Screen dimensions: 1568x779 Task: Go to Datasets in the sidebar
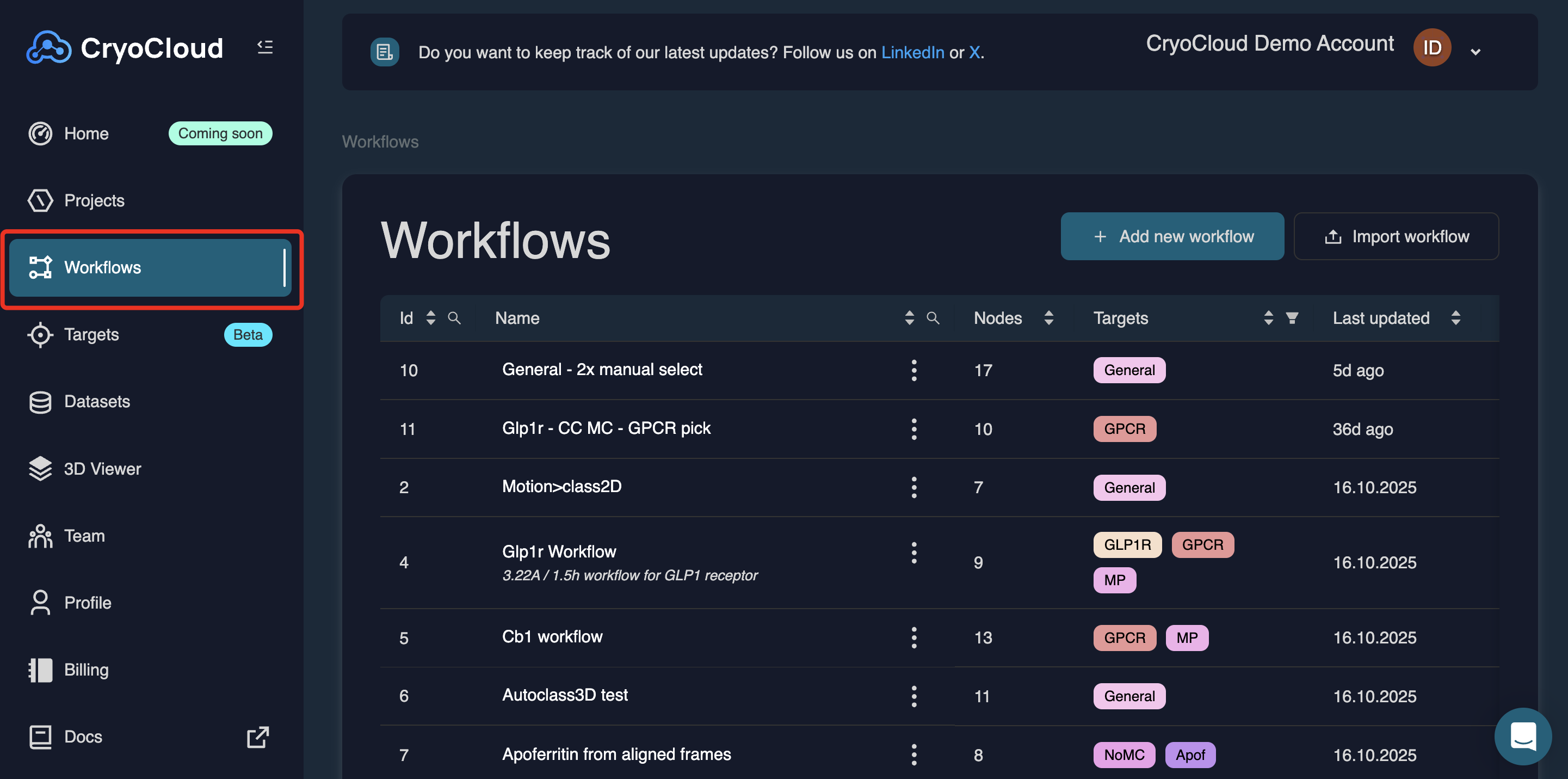[x=97, y=401]
